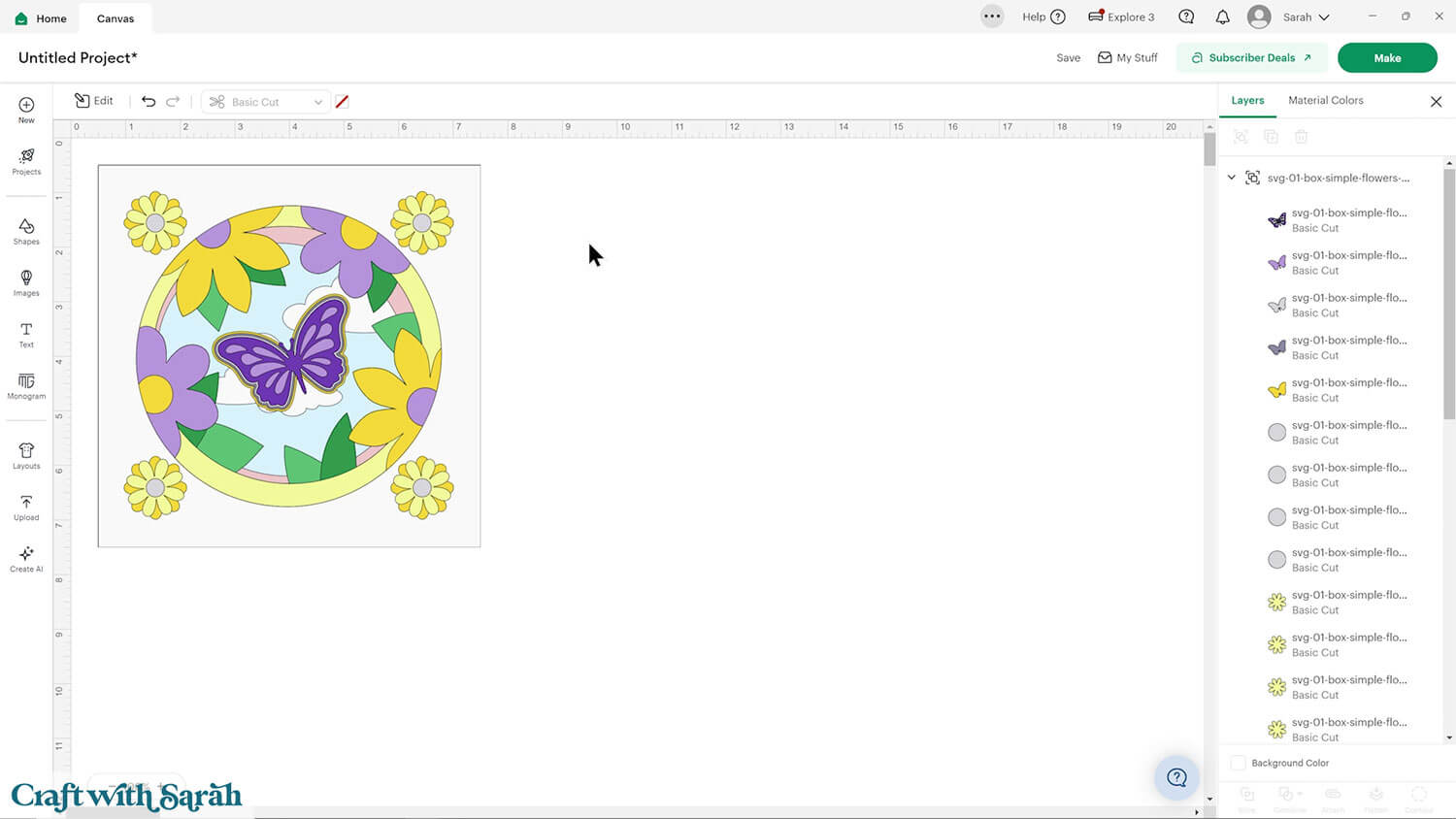Collapse the svg-01-box-simple-flowers group
This screenshot has height=819, width=1456.
[1232, 178]
